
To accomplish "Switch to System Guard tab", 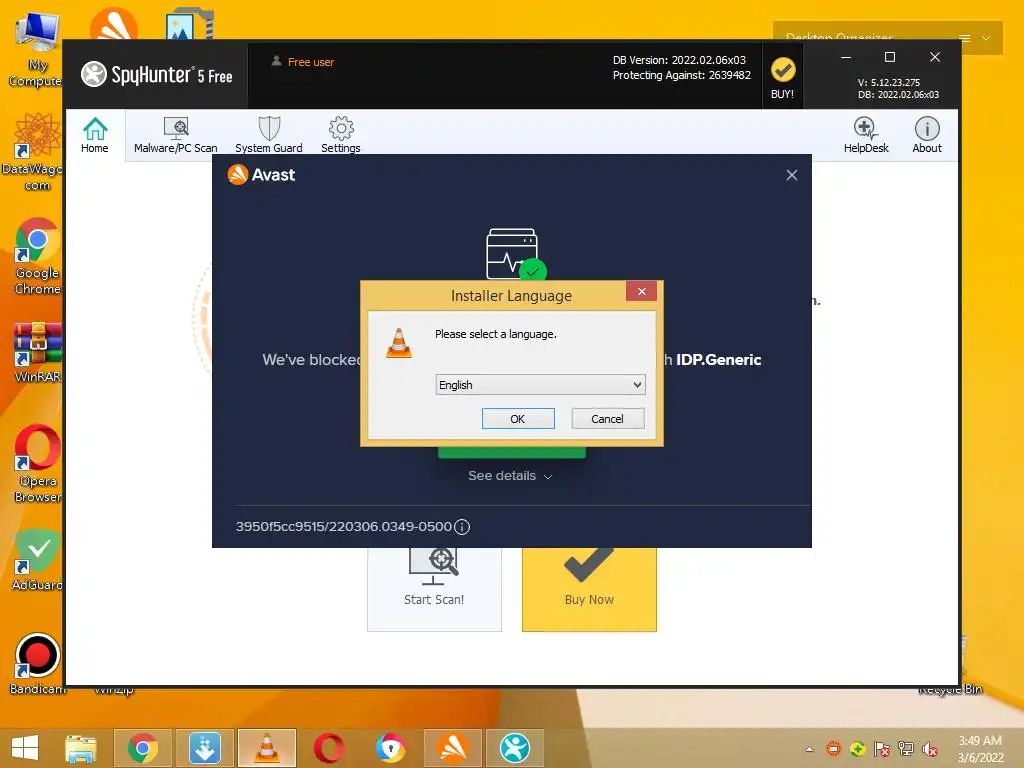I will (268, 135).
